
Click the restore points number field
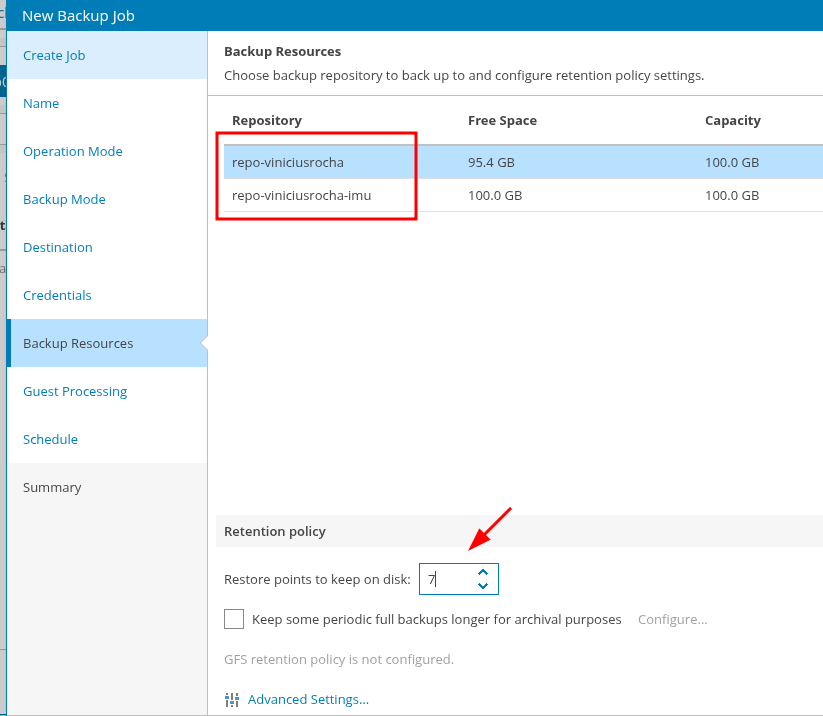(x=447, y=579)
